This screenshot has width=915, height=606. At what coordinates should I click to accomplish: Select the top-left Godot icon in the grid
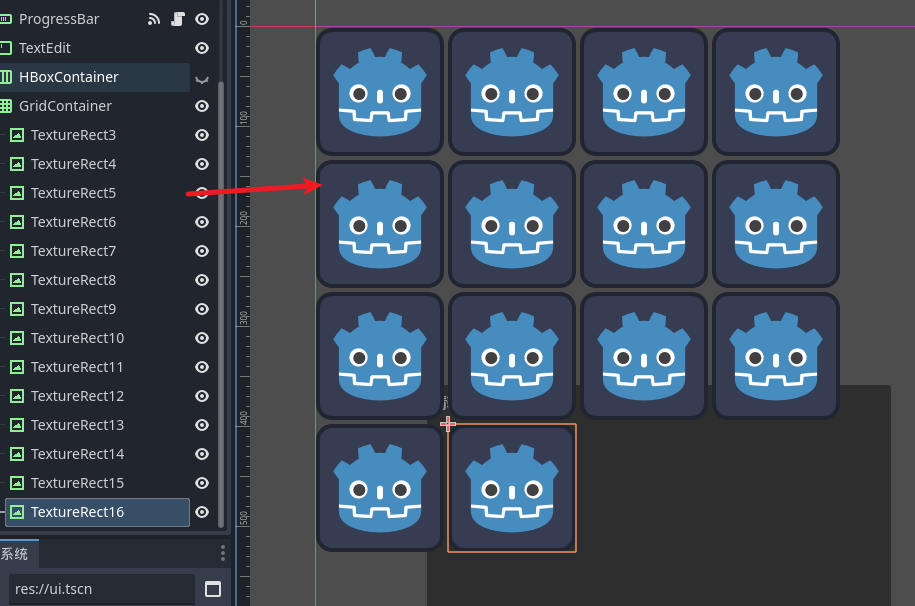point(380,92)
